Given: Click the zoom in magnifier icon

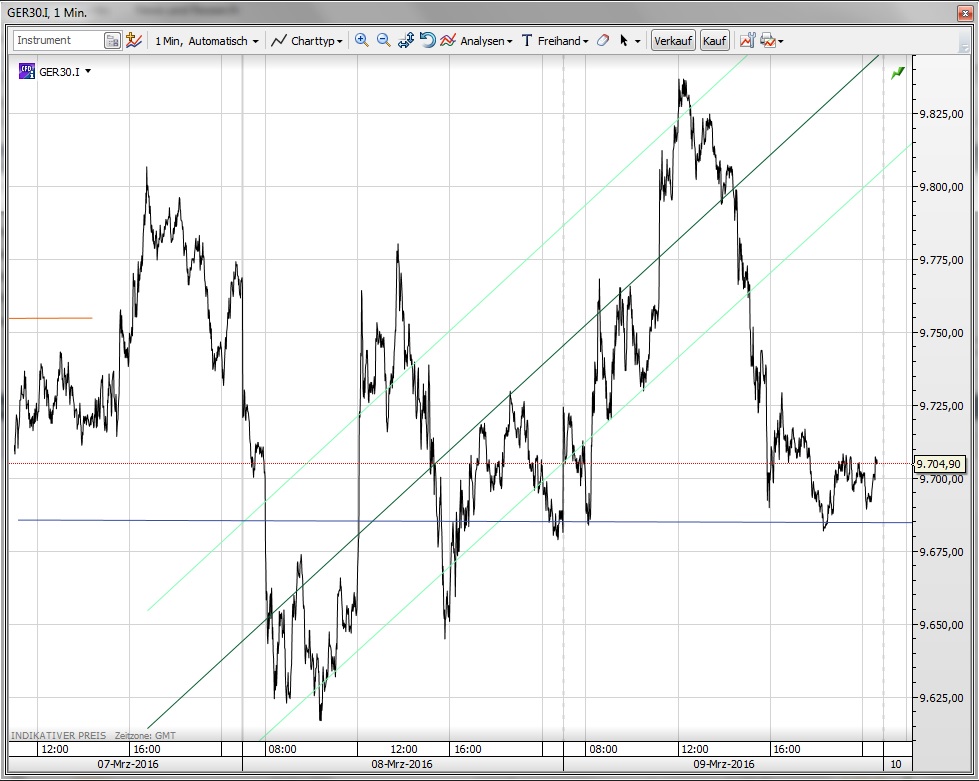Looking at the screenshot, I should pos(361,41).
